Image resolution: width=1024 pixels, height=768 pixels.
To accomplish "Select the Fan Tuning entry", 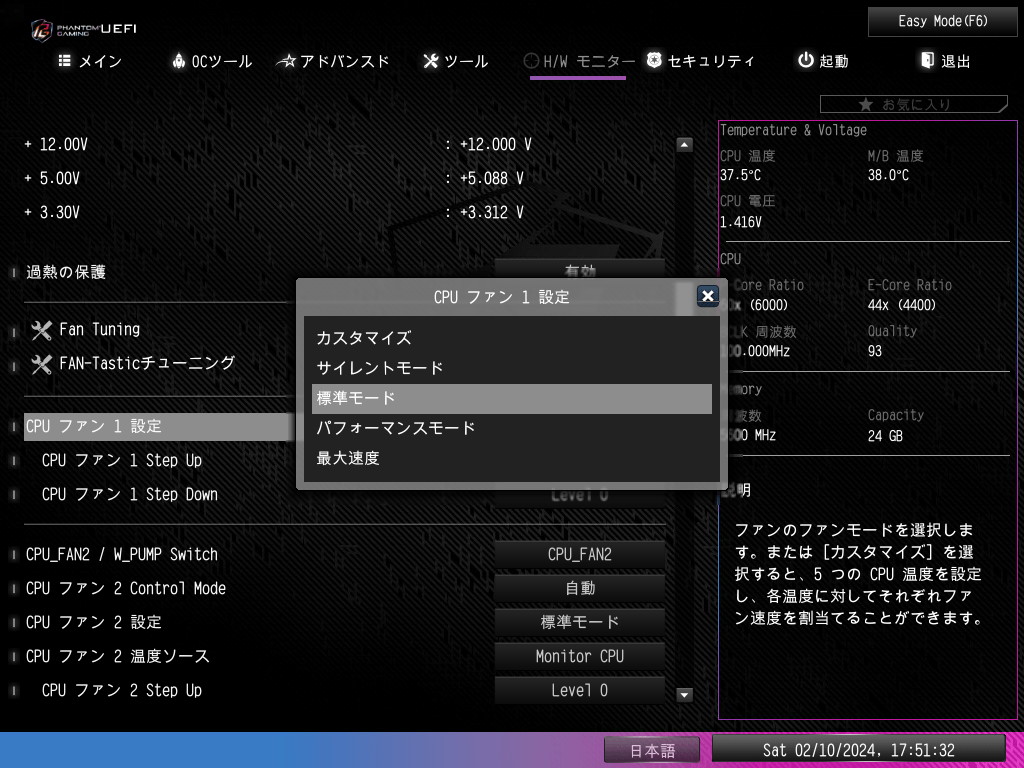I will pyautogui.click(x=99, y=330).
